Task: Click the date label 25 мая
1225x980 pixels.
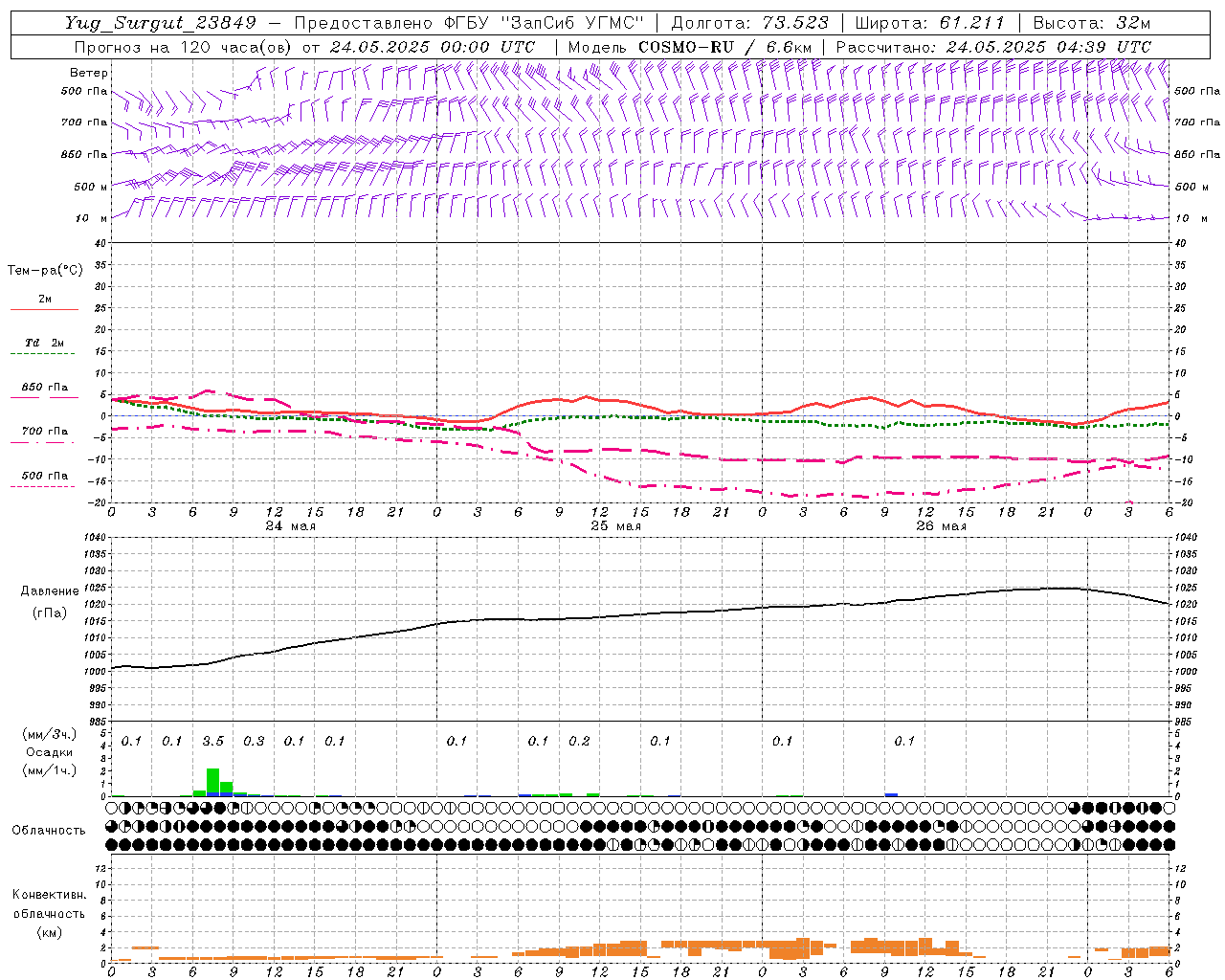Action: [x=616, y=526]
